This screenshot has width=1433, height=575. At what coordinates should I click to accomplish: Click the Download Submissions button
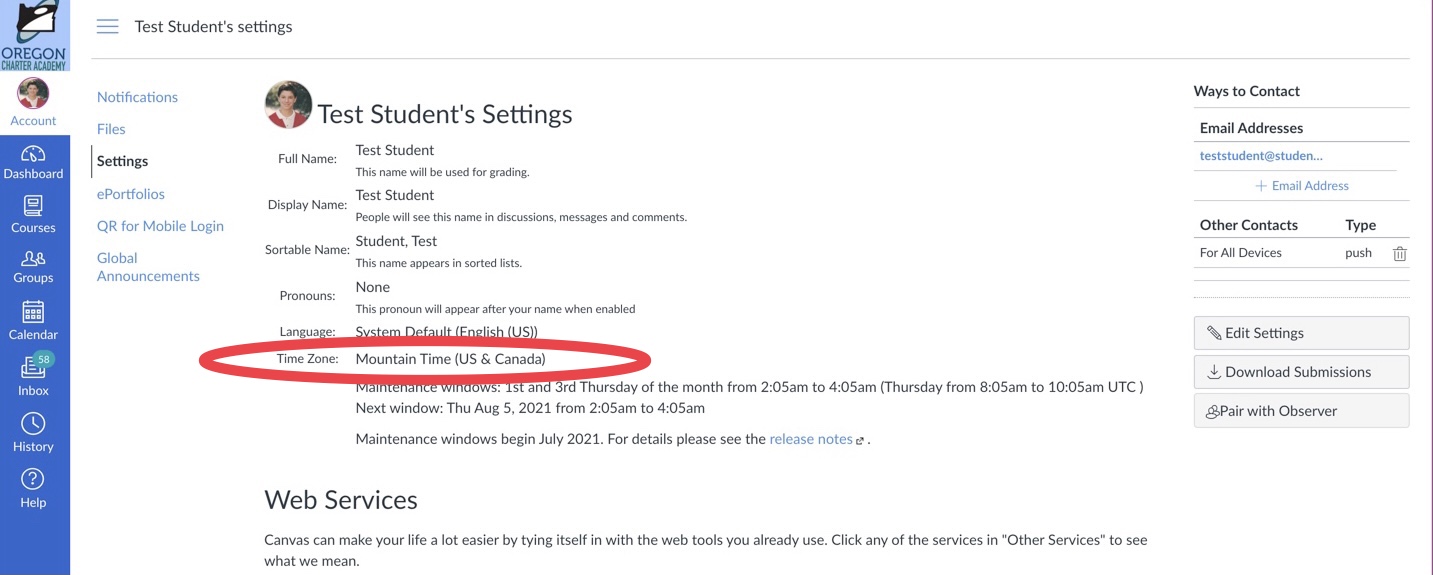pyautogui.click(x=1301, y=372)
